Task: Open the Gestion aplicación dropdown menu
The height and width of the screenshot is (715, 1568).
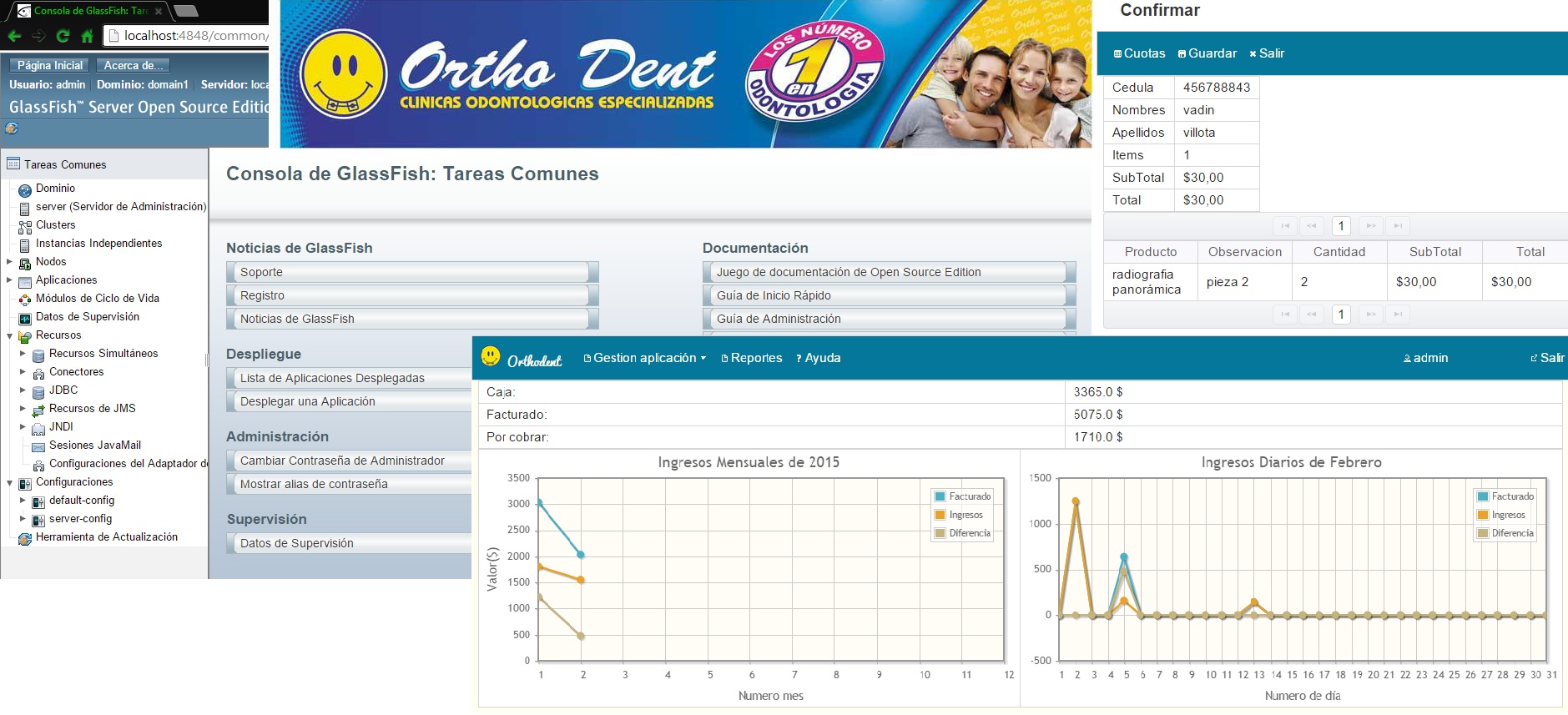Action: pyautogui.click(x=644, y=358)
